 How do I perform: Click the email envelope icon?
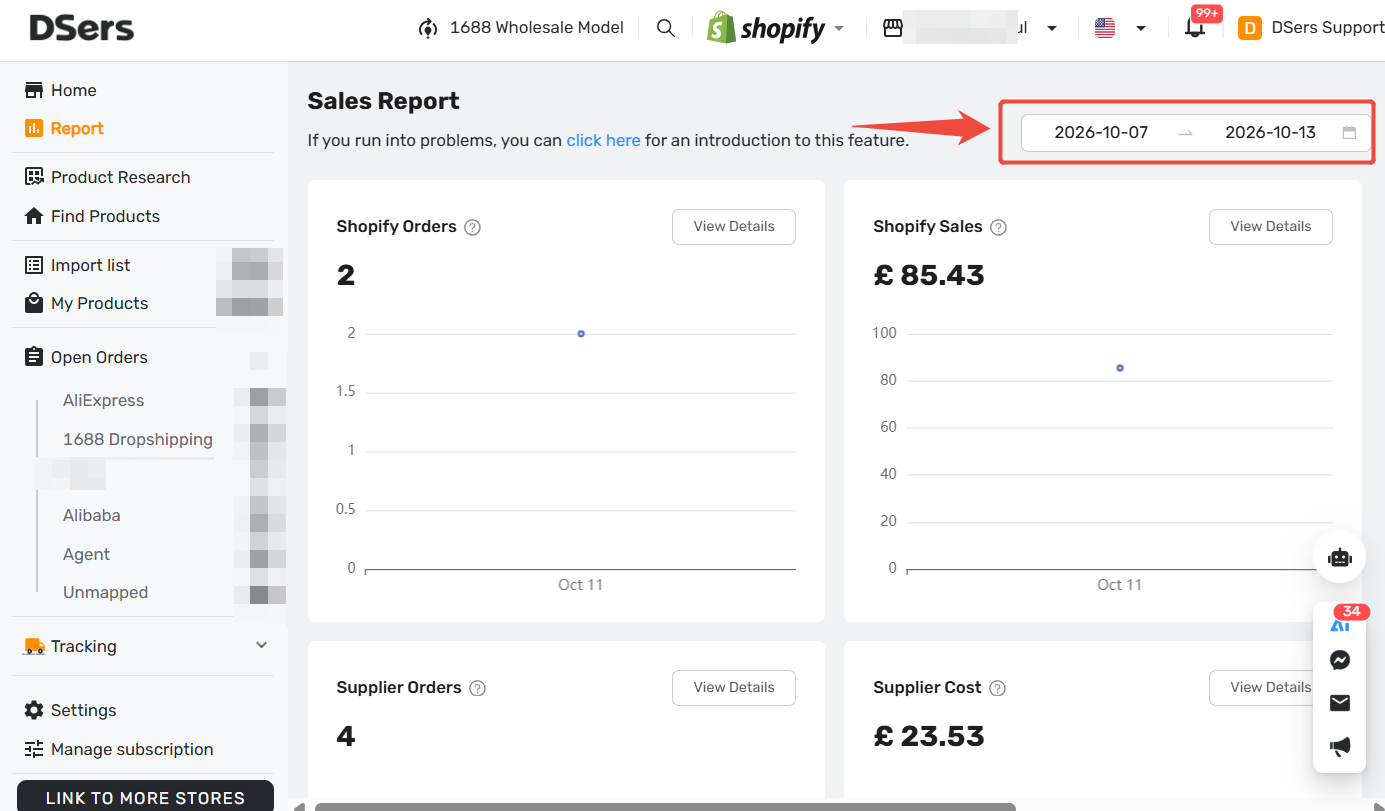point(1340,703)
